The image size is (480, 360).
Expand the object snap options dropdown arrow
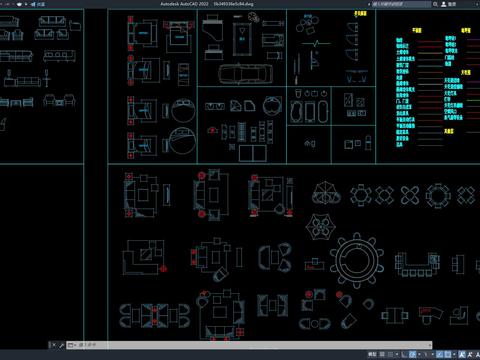454,354
